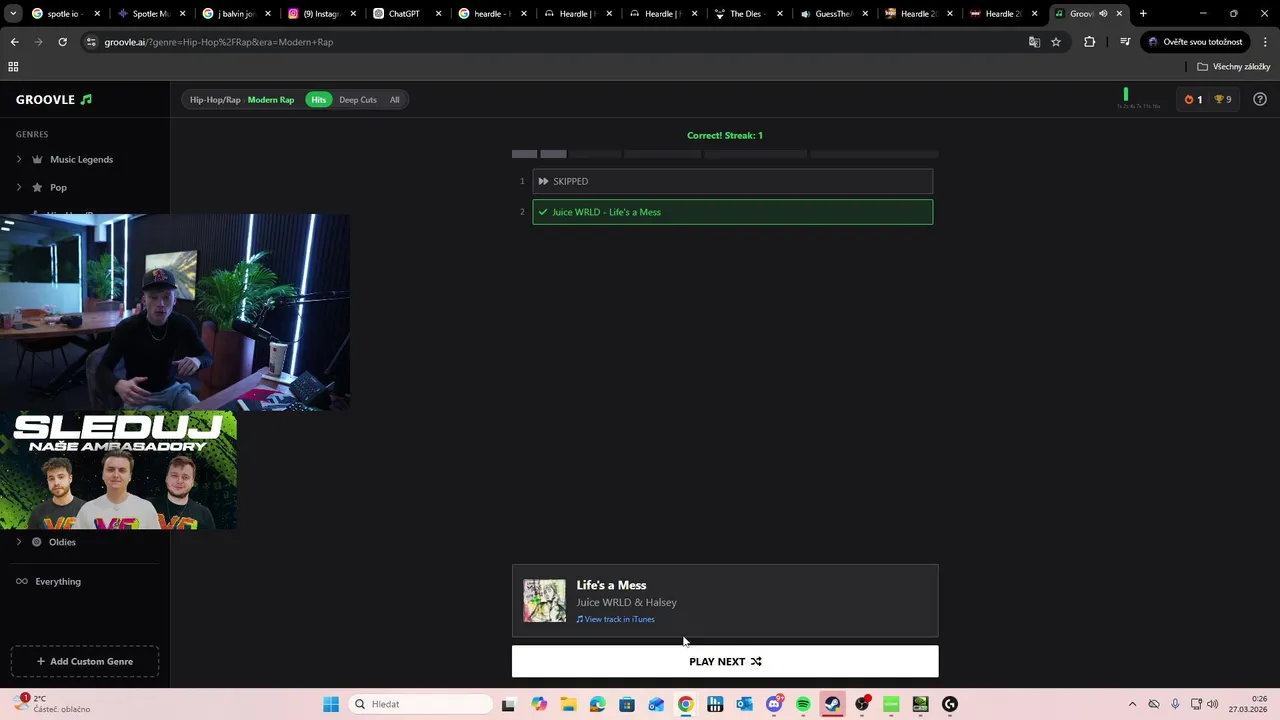The height and width of the screenshot is (720, 1280).
Task: Click the Correct! Streak: 1 message
Action: click(725, 135)
